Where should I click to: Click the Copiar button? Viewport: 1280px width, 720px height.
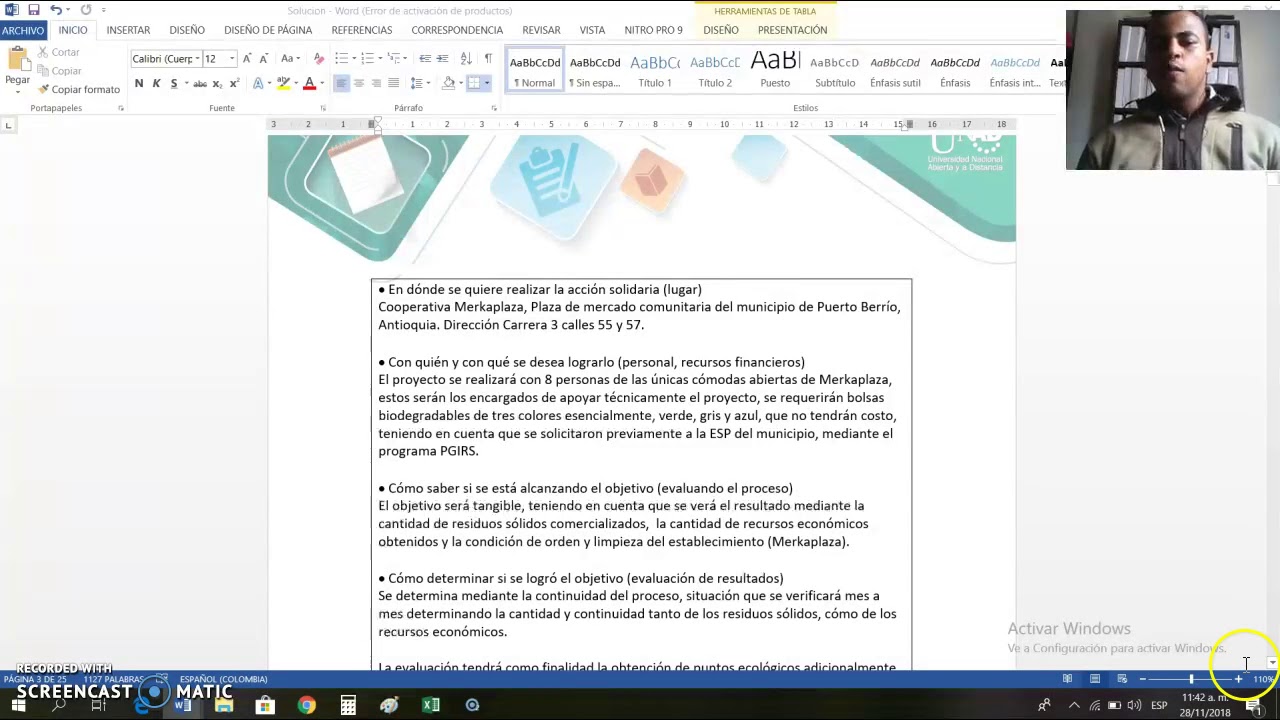[x=60, y=71]
